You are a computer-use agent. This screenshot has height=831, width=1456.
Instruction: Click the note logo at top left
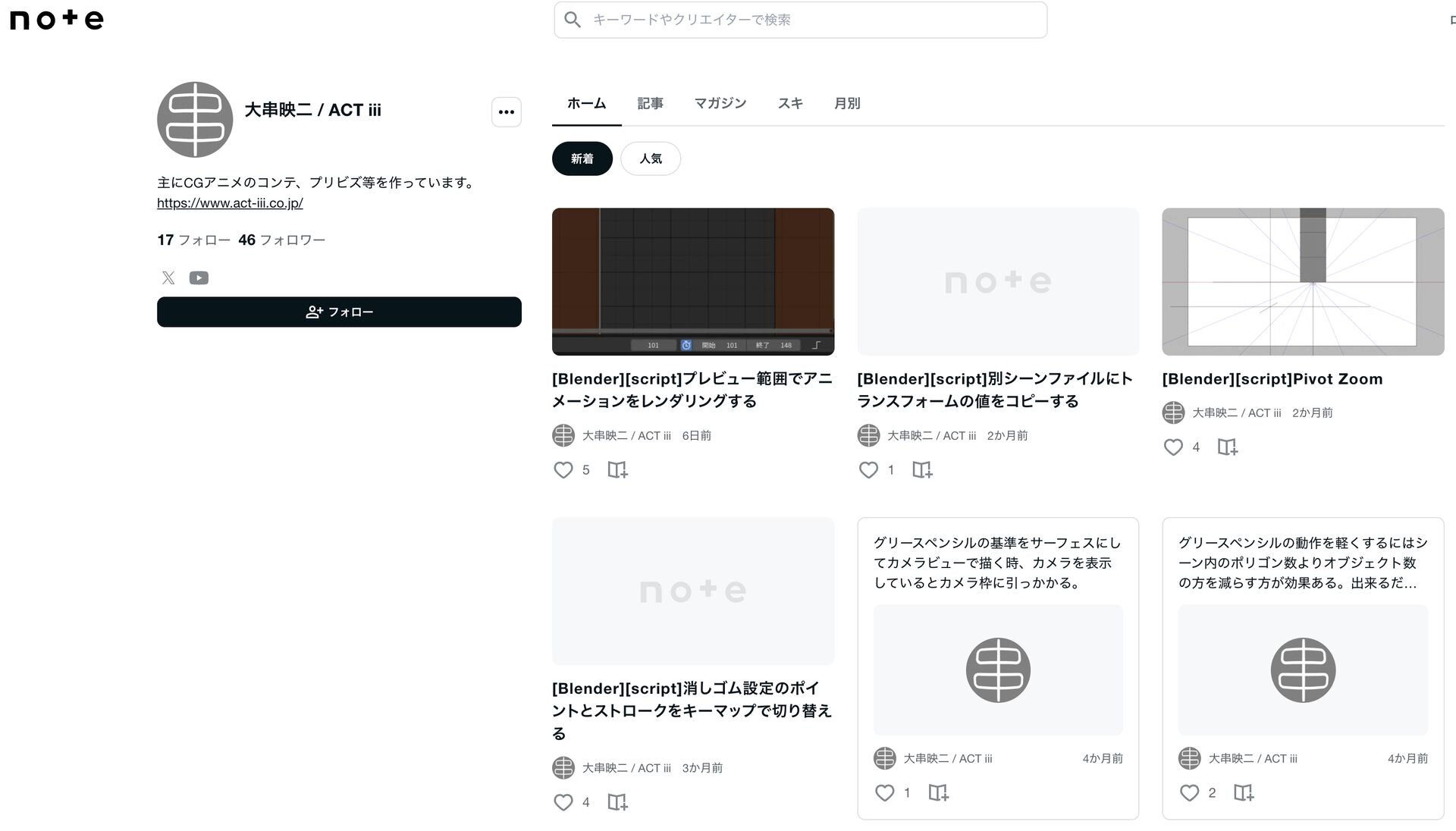57,19
